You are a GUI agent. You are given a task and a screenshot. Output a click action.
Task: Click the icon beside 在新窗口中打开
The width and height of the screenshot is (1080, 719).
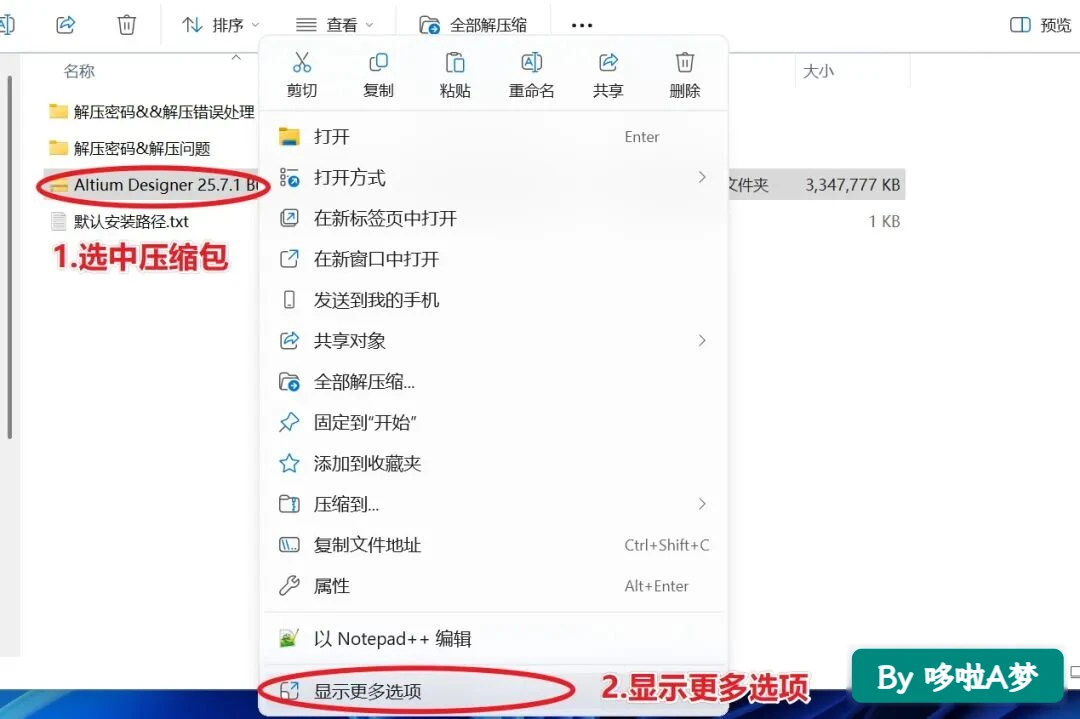pos(289,259)
